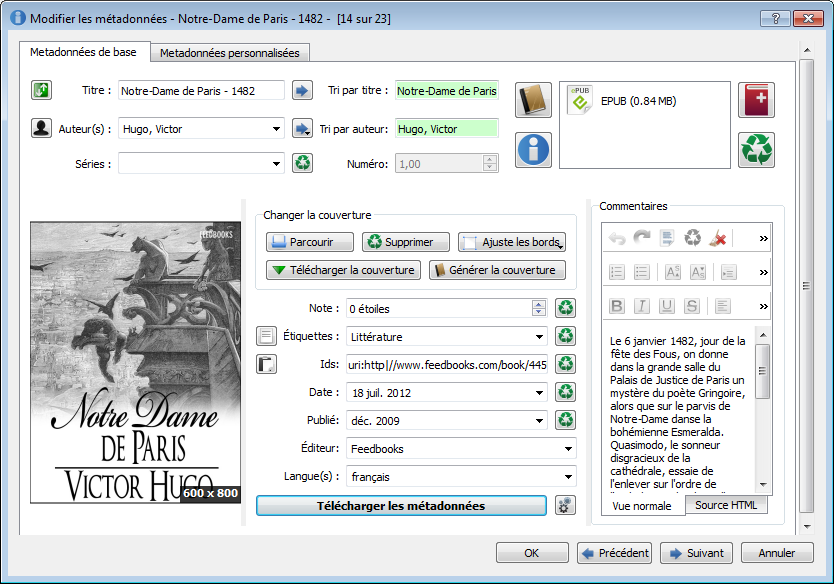Toggle underline in the comments editor
Screen dimensions: 834x584
pos(667,306)
